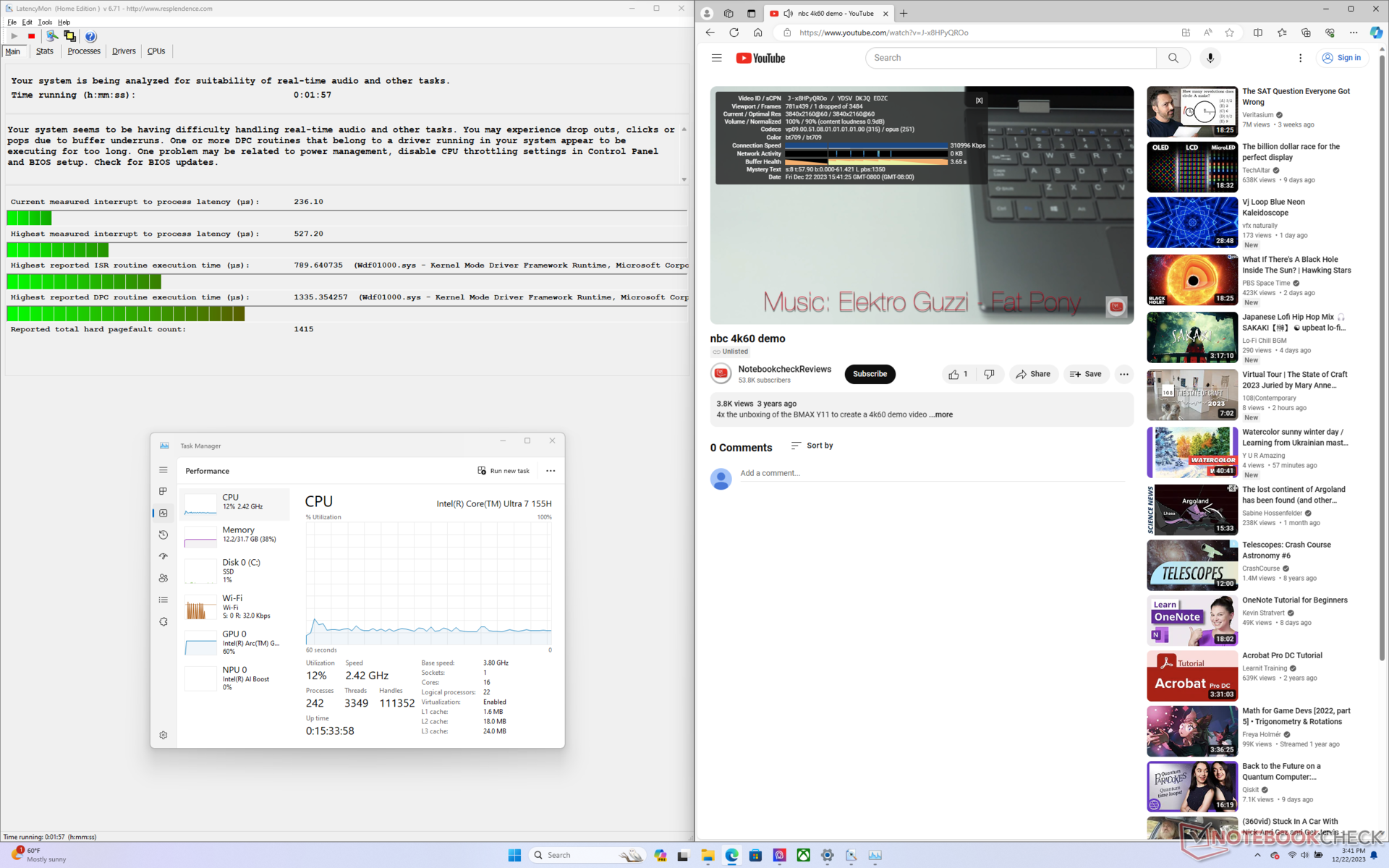Expand the video description with ...more
Screen dimensions: 1389x868
940,414
